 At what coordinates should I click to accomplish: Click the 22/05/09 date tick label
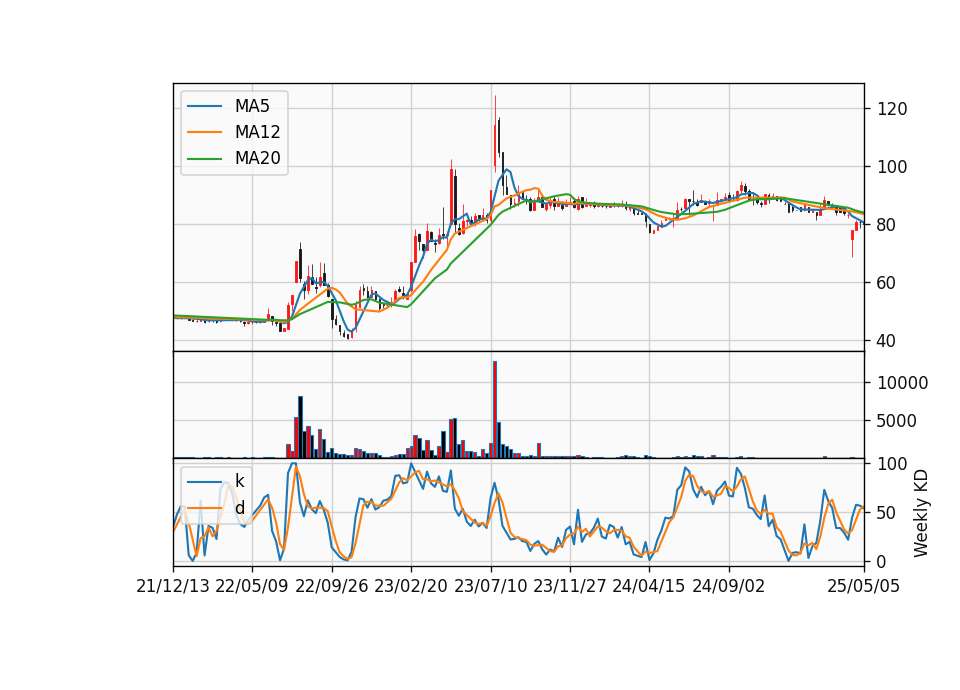(252, 586)
